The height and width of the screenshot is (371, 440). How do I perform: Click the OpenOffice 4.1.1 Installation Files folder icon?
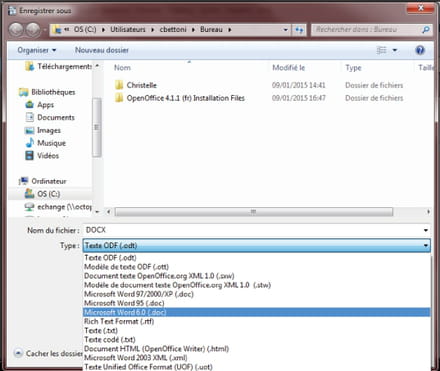click(119, 98)
